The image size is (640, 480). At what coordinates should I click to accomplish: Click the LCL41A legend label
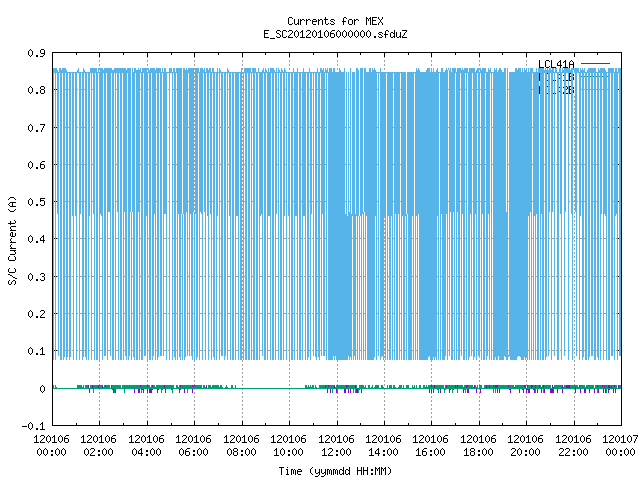point(556,64)
